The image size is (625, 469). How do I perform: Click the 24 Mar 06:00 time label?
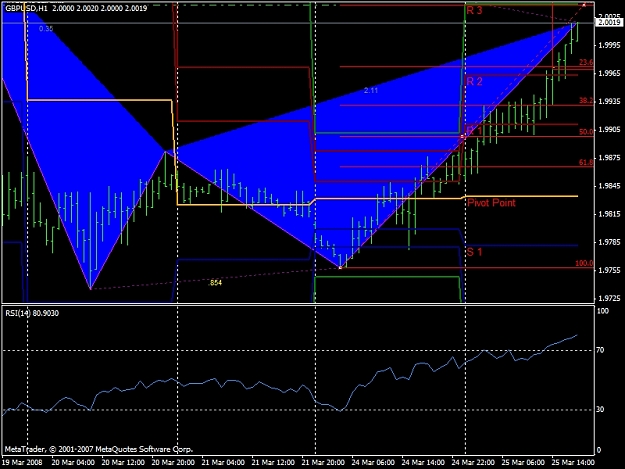pos(373,462)
